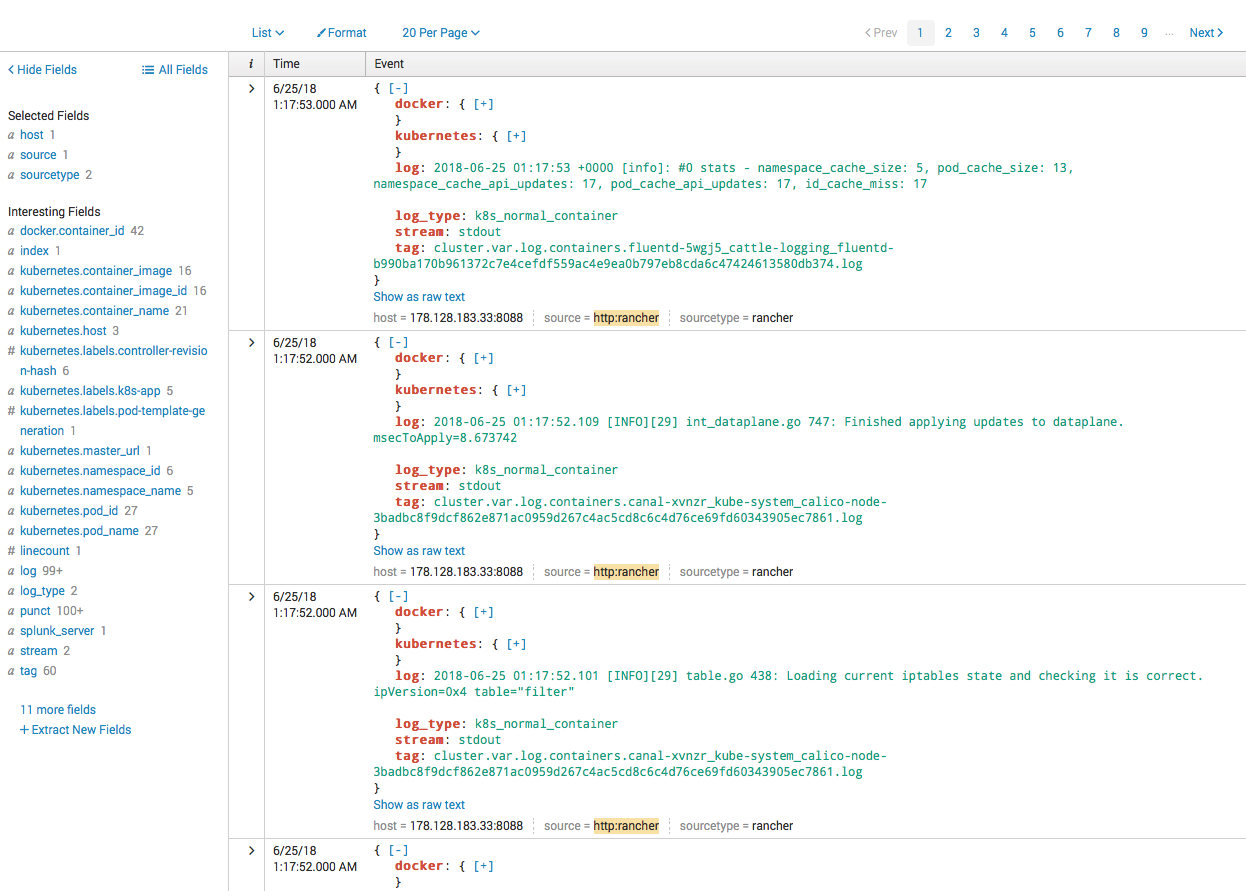
Task: Select the docker.container_id interesting field
Action: [72, 230]
